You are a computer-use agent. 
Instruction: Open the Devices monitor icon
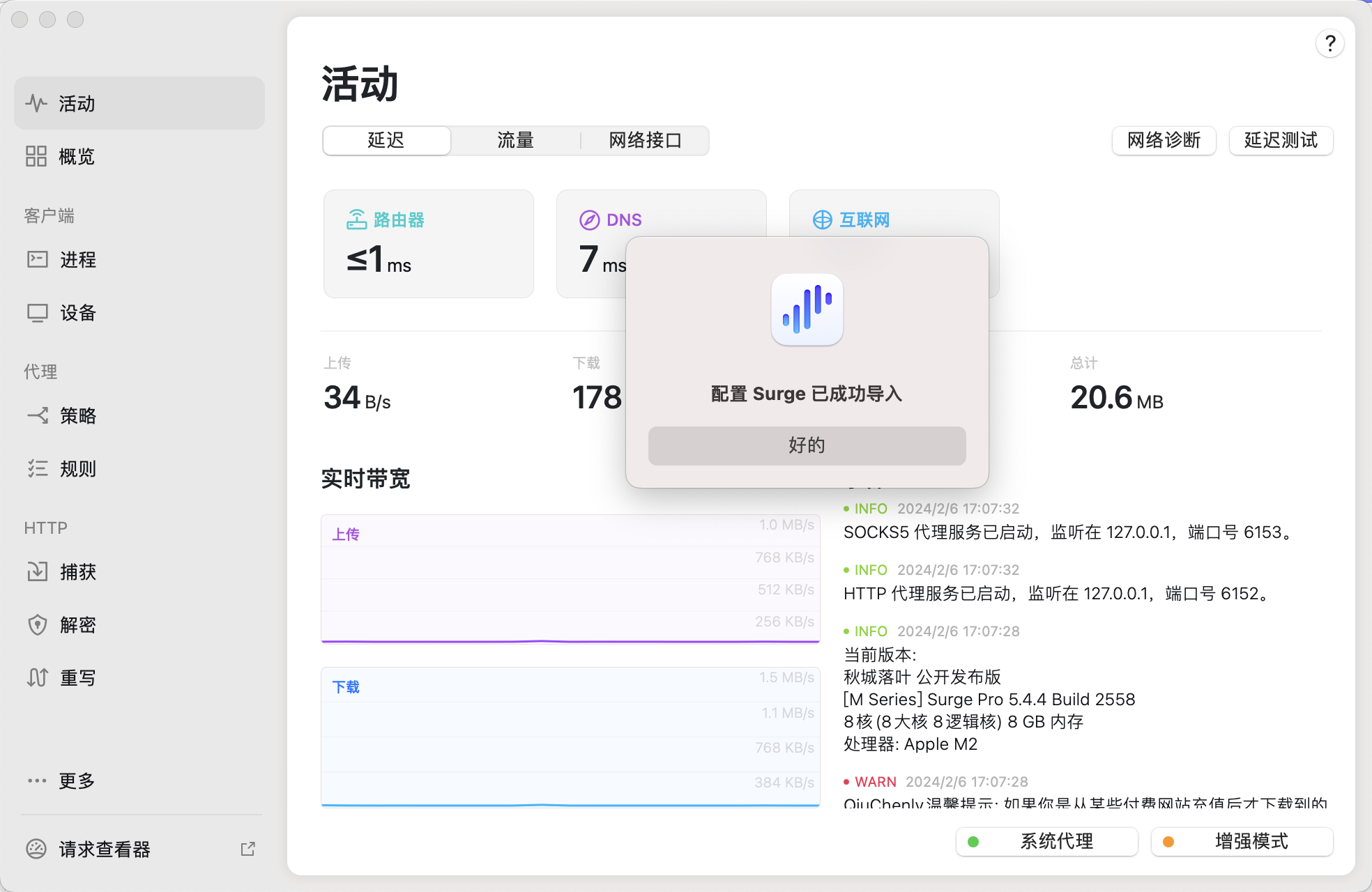click(38, 313)
